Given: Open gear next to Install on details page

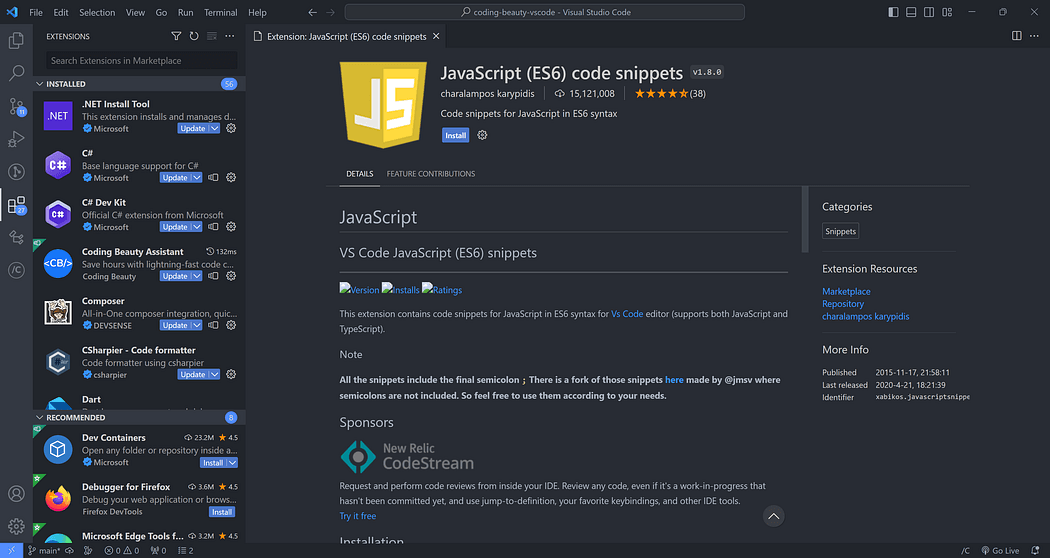Looking at the screenshot, I should point(482,135).
